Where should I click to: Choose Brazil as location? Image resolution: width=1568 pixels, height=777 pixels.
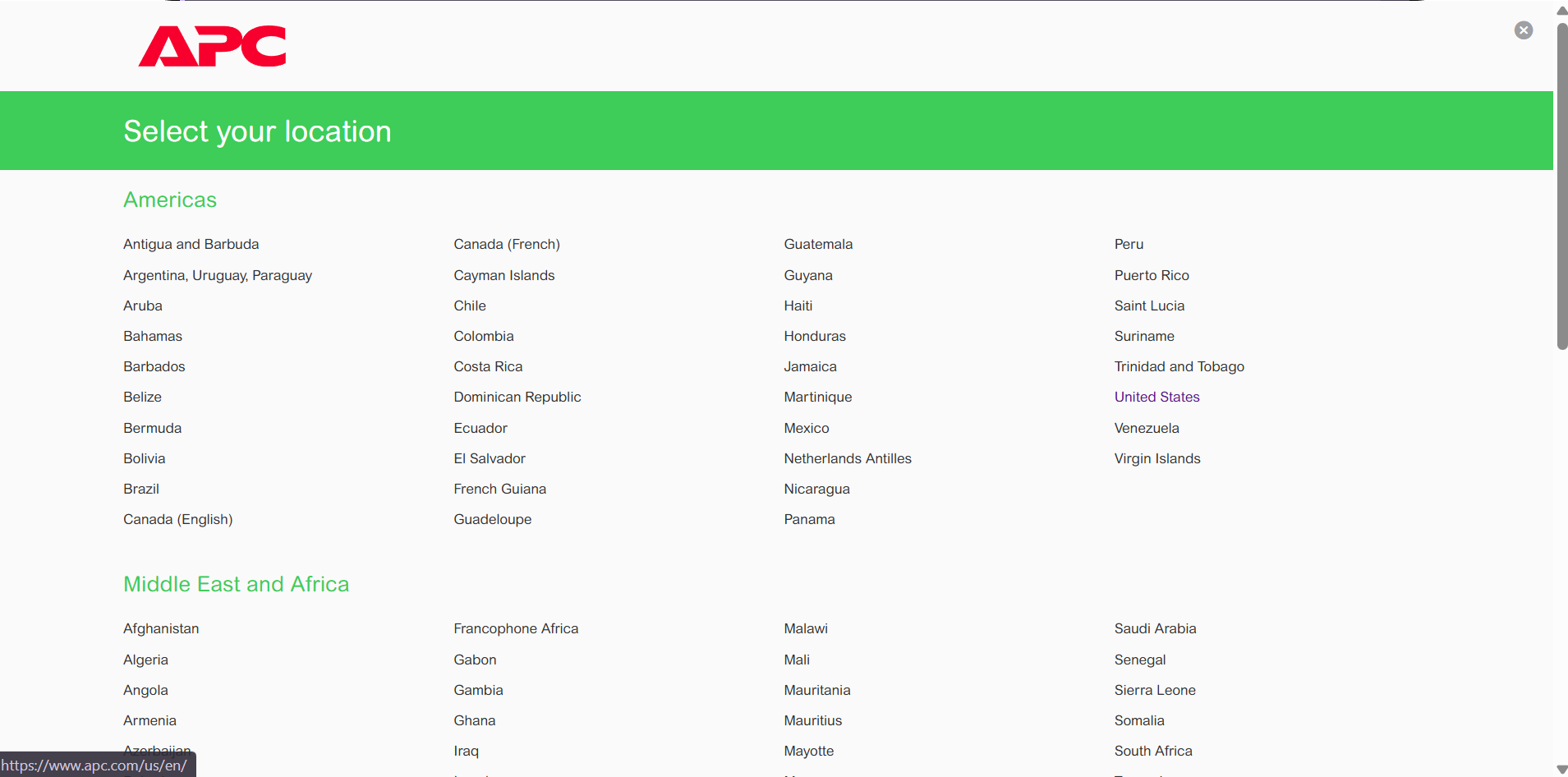(x=141, y=489)
